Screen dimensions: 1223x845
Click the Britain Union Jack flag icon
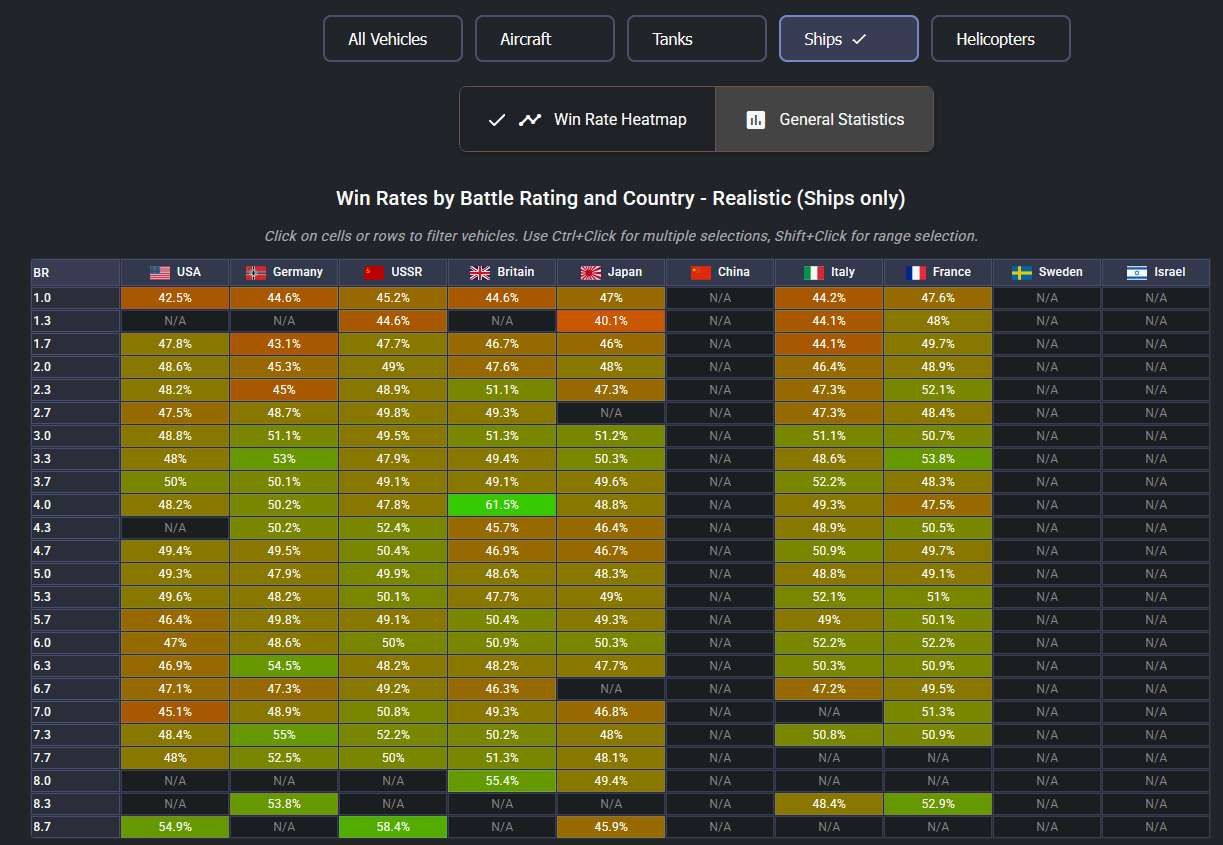click(x=480, y=272)
